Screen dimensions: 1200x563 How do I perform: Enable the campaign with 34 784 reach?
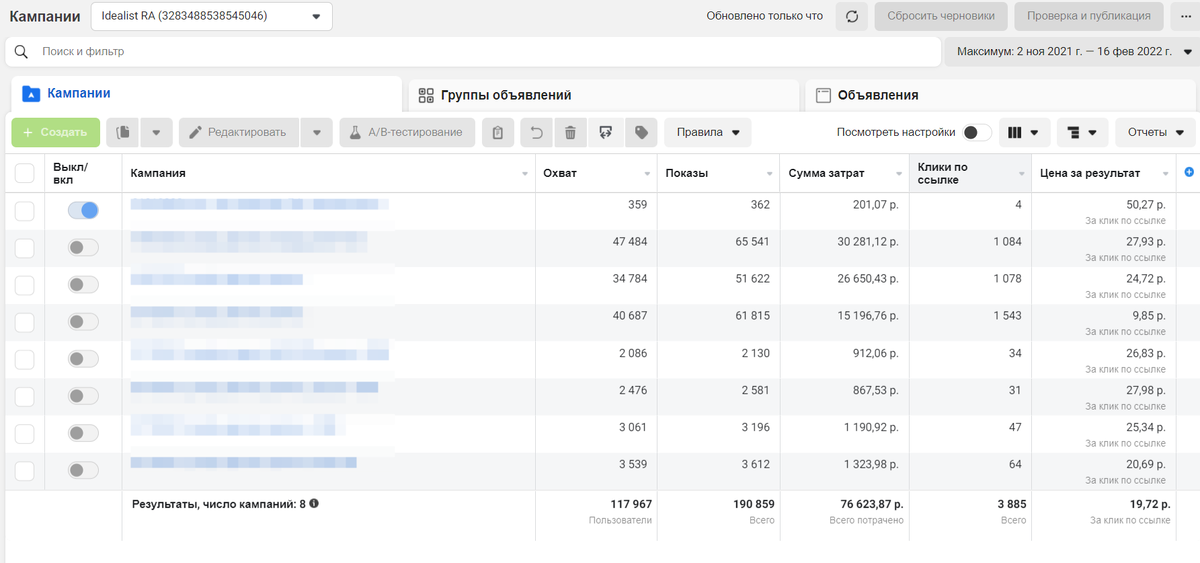point(83,285)
